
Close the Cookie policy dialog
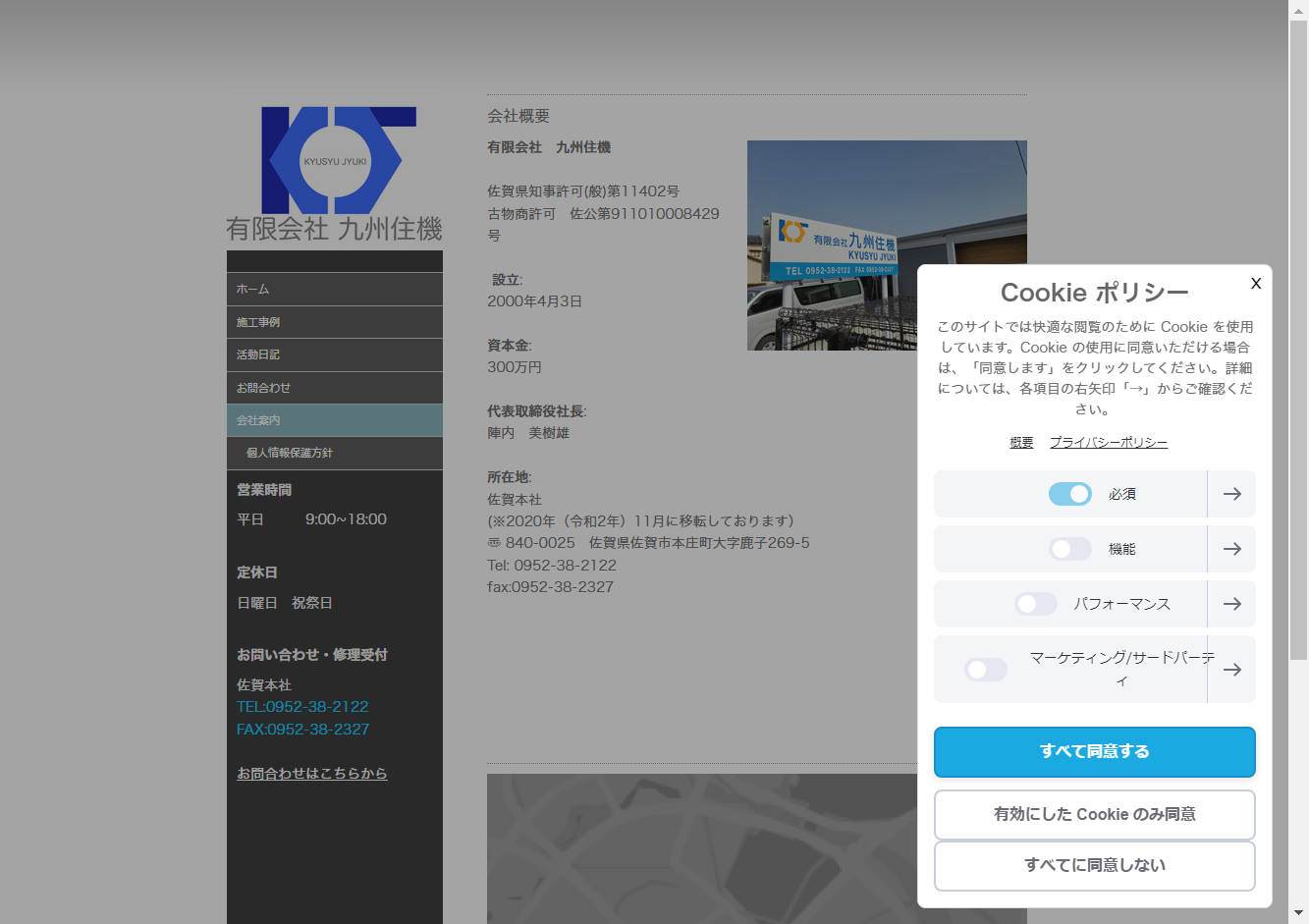1255,284
